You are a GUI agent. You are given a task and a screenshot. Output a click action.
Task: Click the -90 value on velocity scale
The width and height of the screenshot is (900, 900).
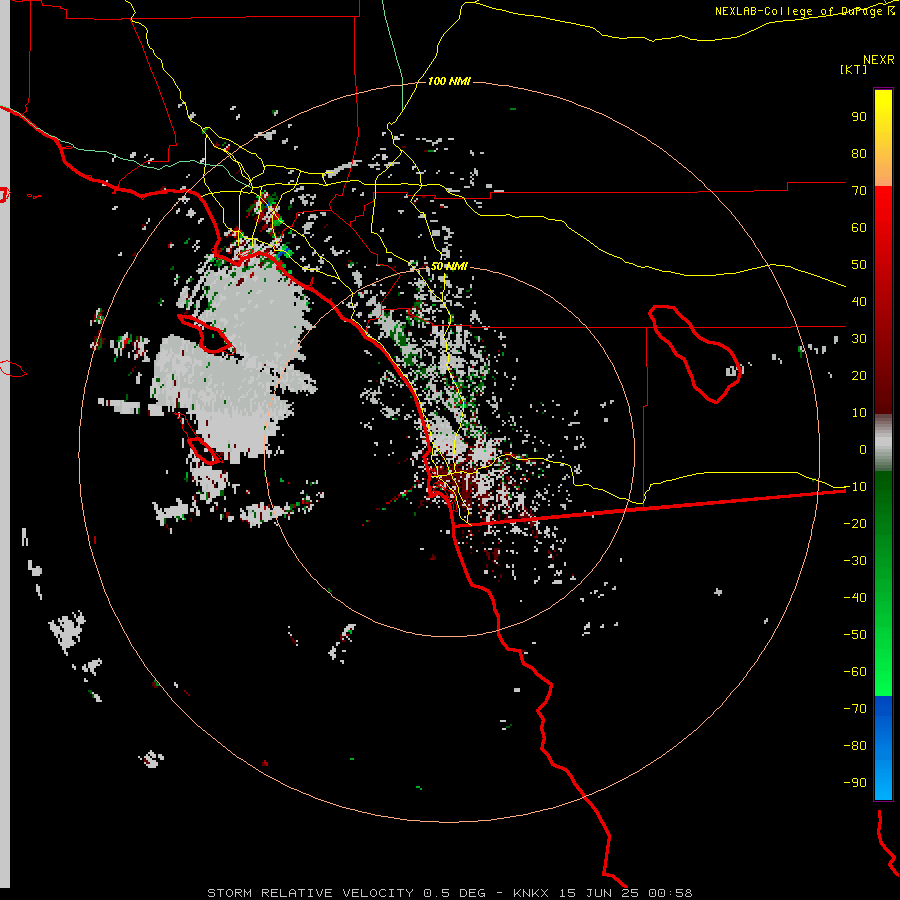coord(855,783)
